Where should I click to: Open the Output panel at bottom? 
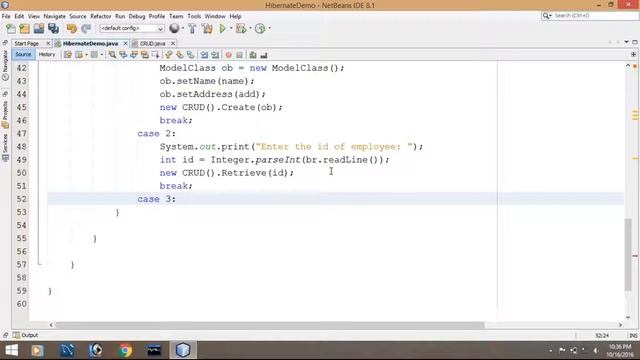[25, 335]
